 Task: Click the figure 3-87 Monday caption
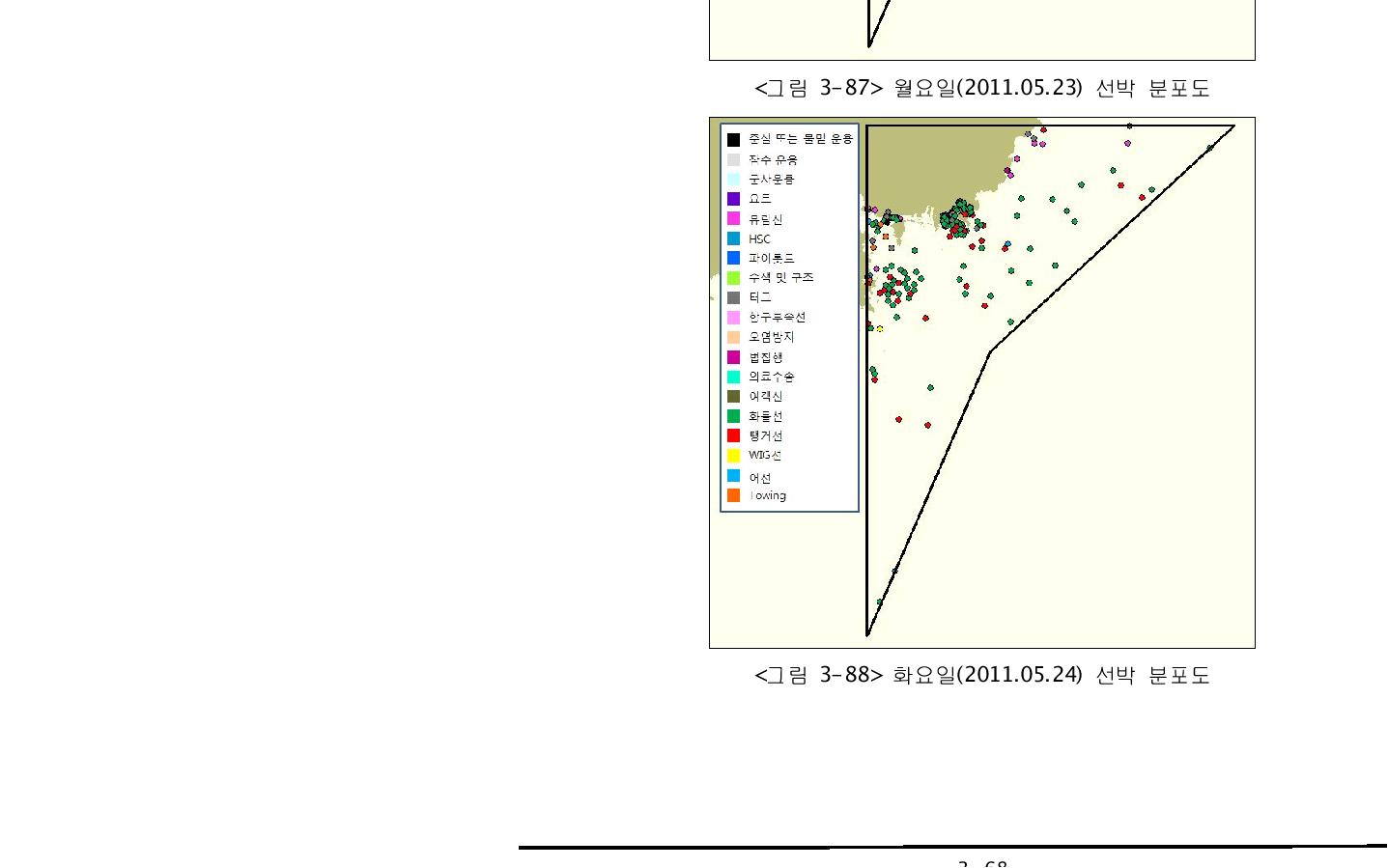click(981, 88)
